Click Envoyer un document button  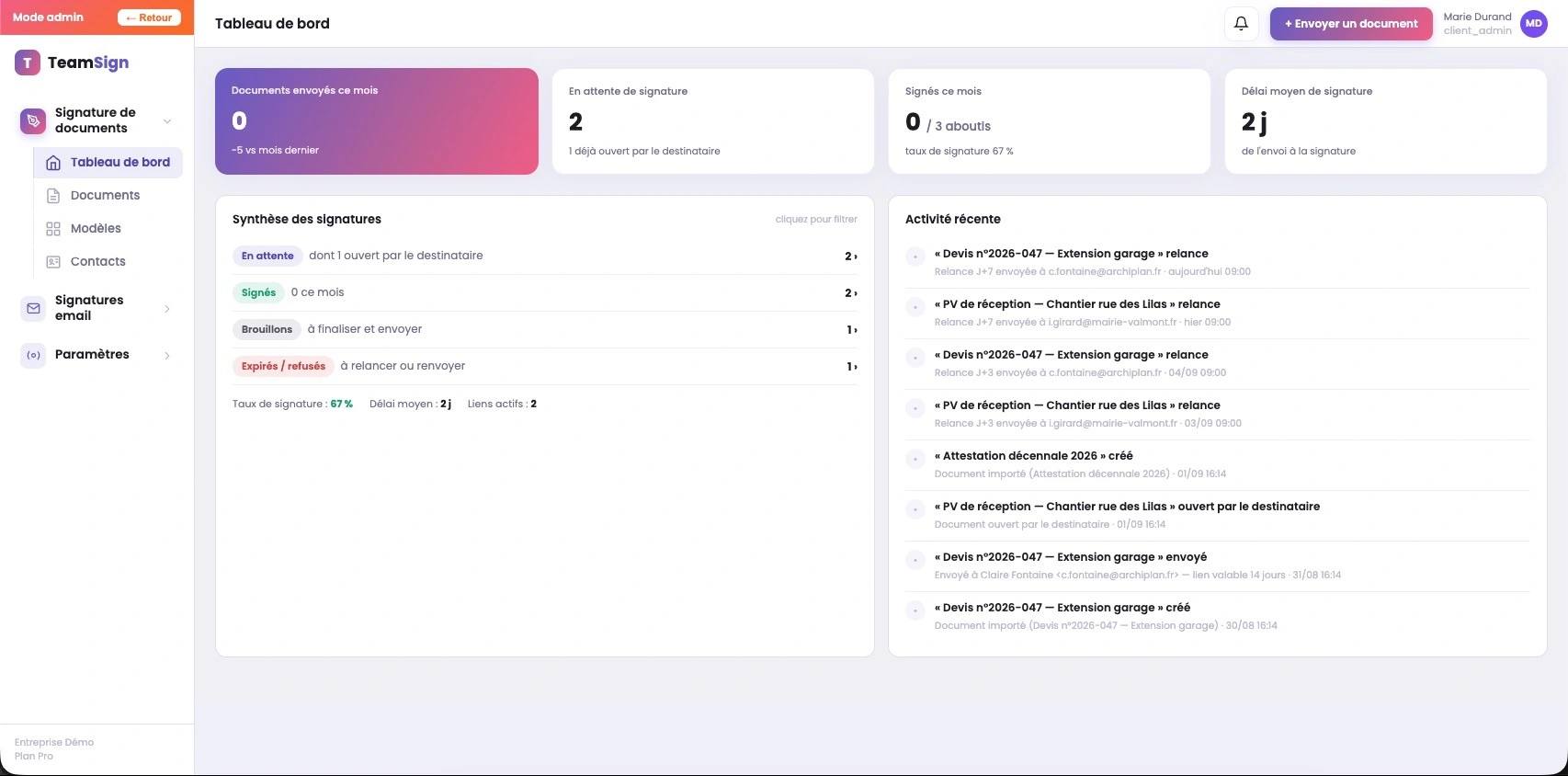1351,24
